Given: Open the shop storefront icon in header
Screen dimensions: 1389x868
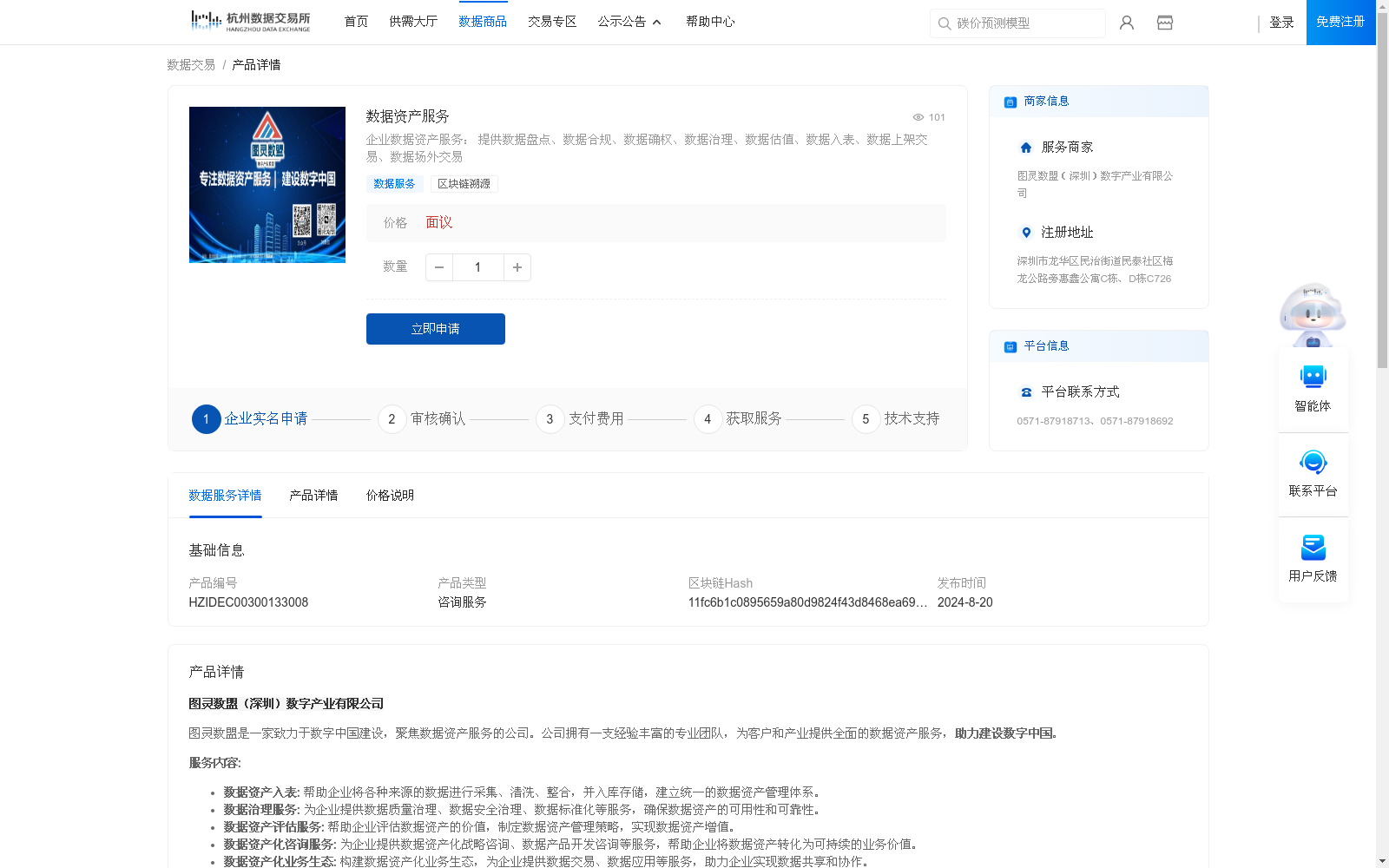Looking at the screenshot, I should [x=1165, y=23].
